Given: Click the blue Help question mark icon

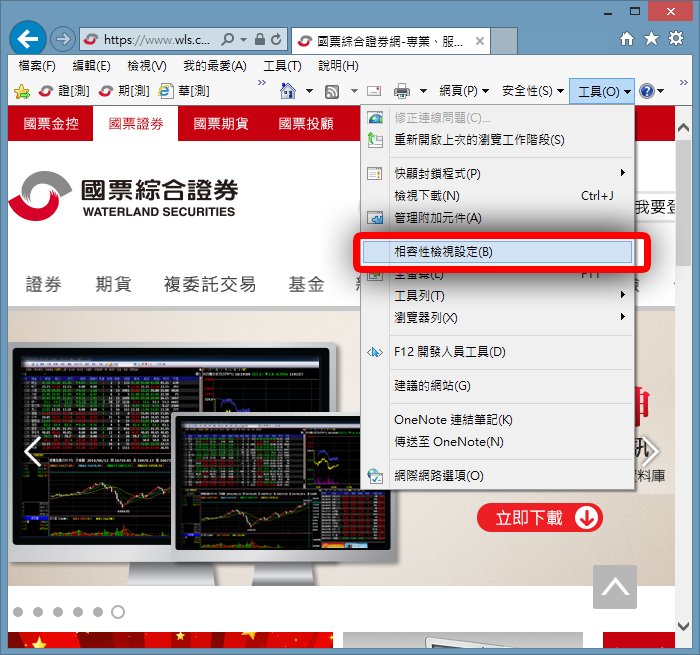Looking at the screenshot, I should (x=647, y=91).
